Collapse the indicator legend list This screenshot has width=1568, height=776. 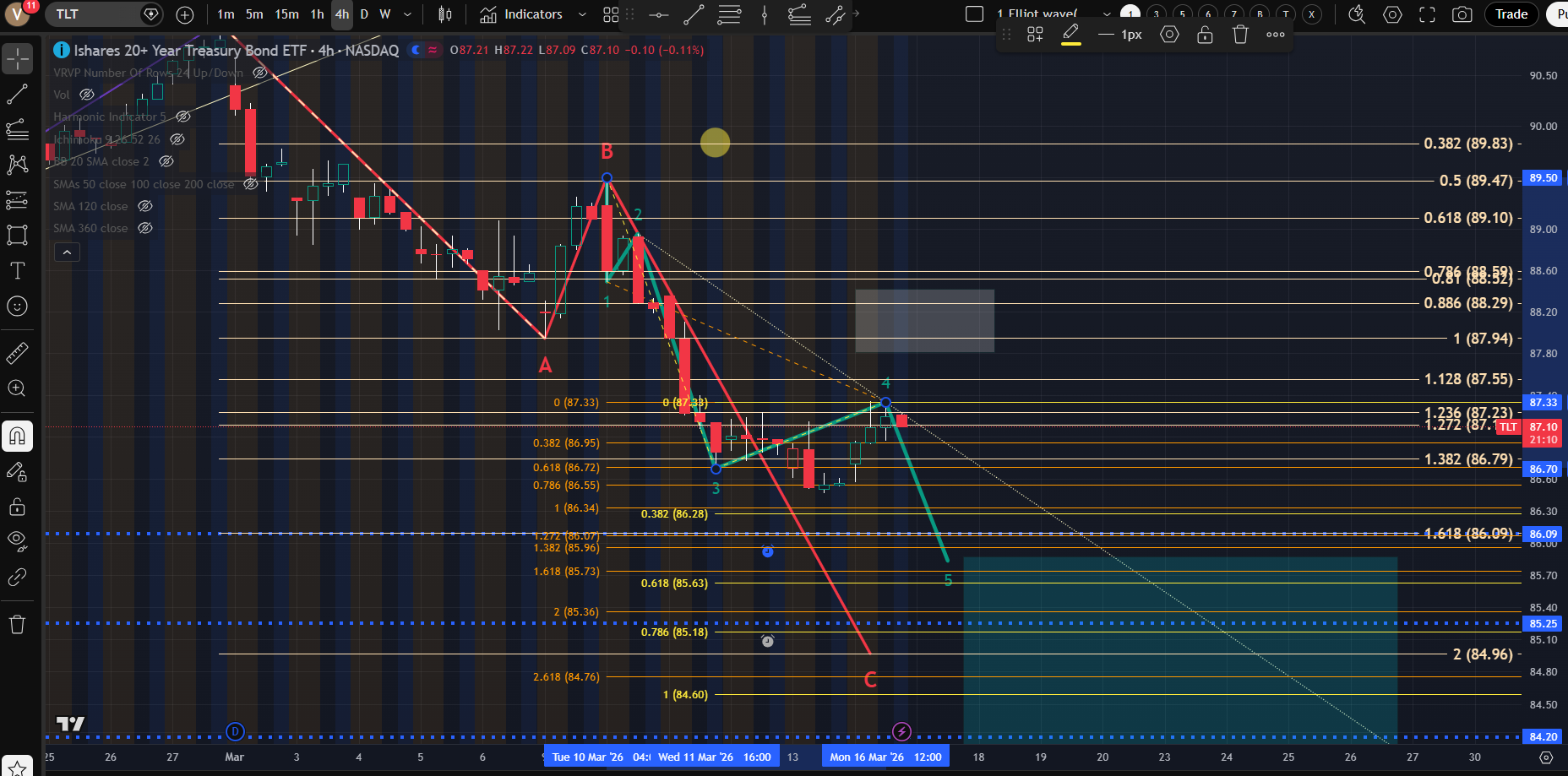(x=67, y=252)
